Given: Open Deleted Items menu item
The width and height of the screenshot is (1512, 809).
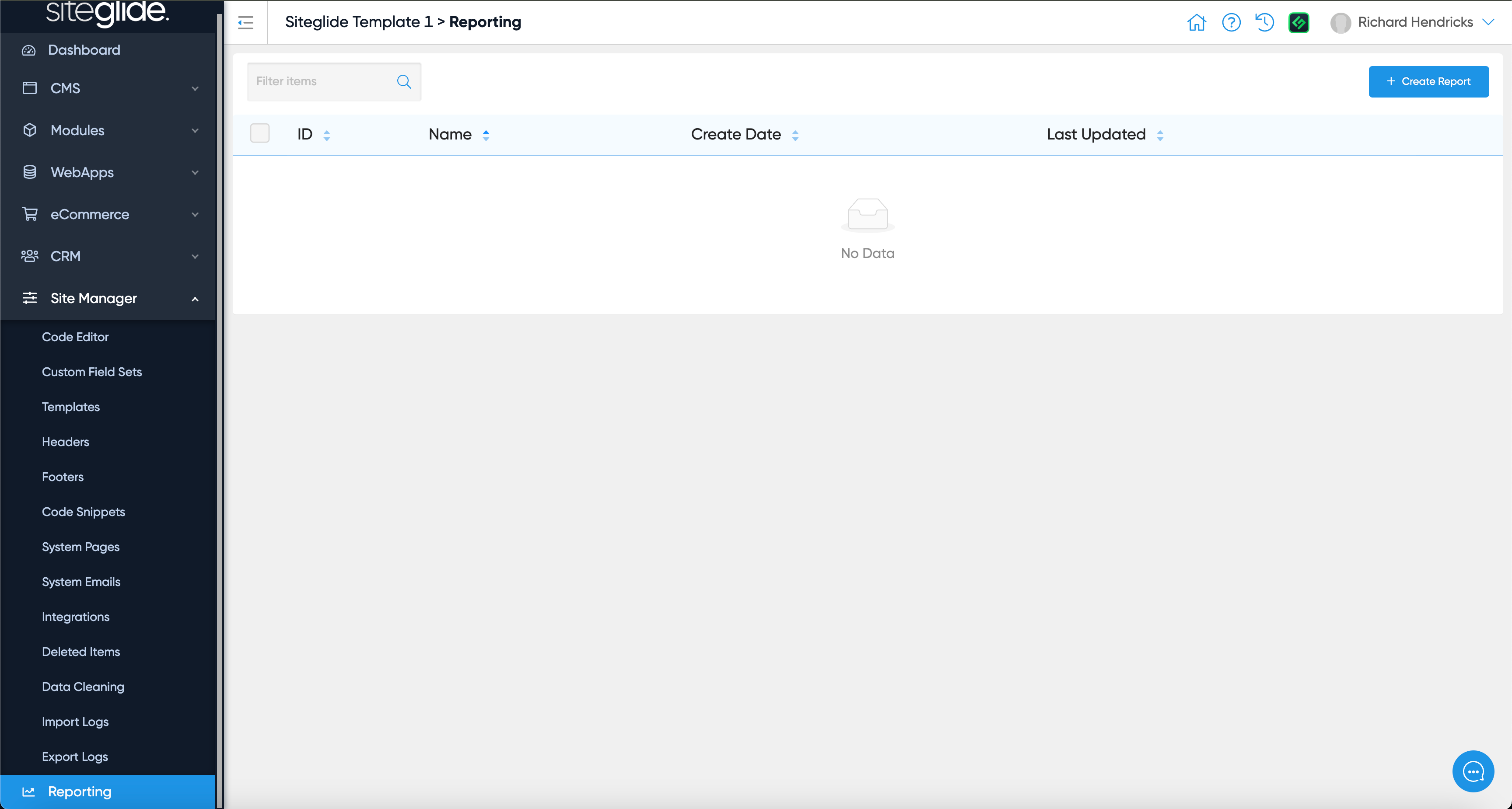Looking at the screenshot, I should pyautogui.click(x=80, y=652).
